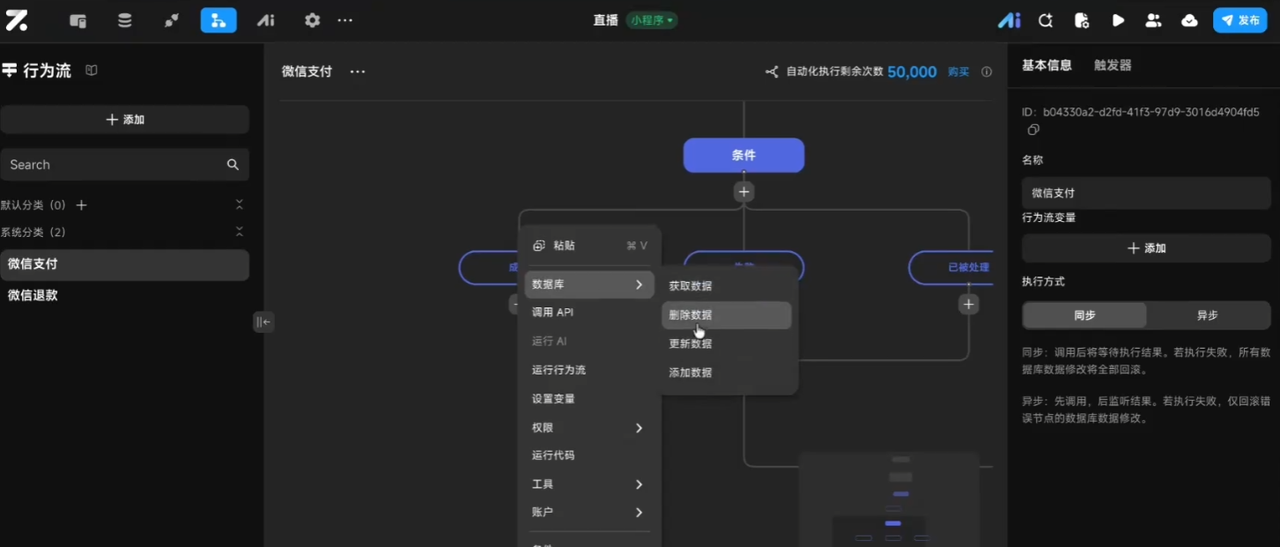This screenshot has height=547, width=1280.
Task: Select 同步 execution mode
Action: click(x=1085, y=315)
